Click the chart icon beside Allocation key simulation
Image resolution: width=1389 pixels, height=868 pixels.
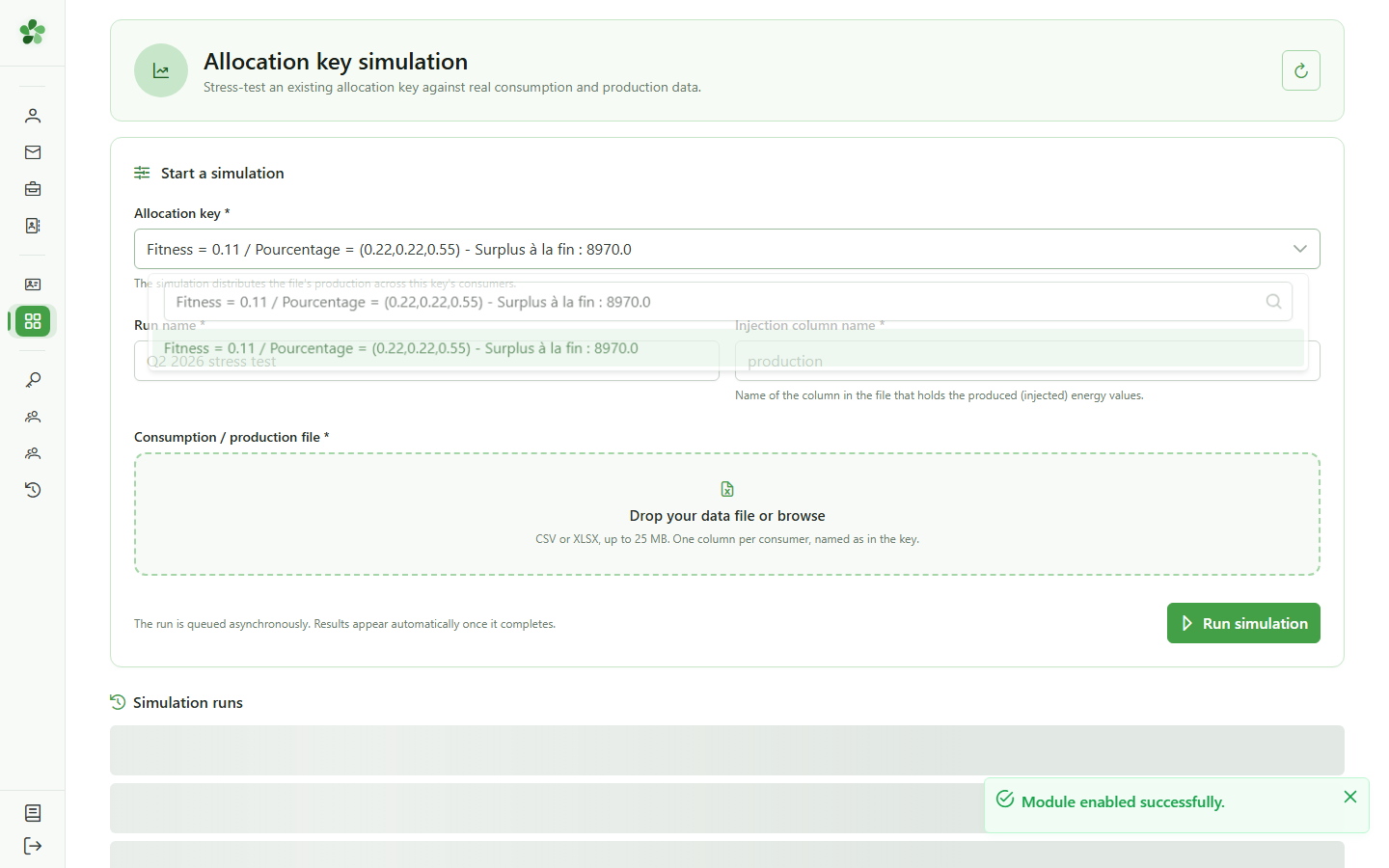[x=161, y=70]
